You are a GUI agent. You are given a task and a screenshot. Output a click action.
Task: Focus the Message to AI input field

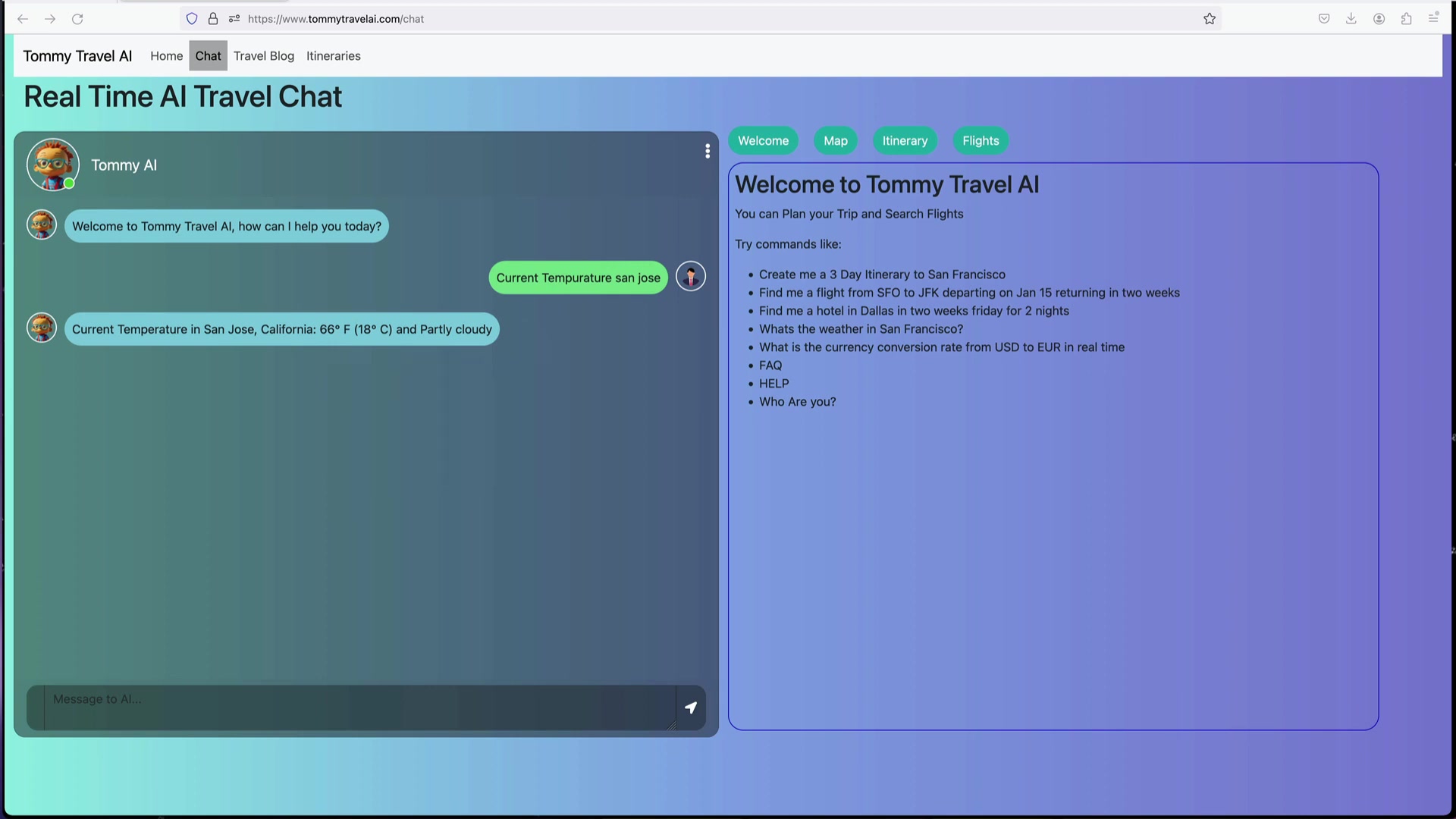359,708
